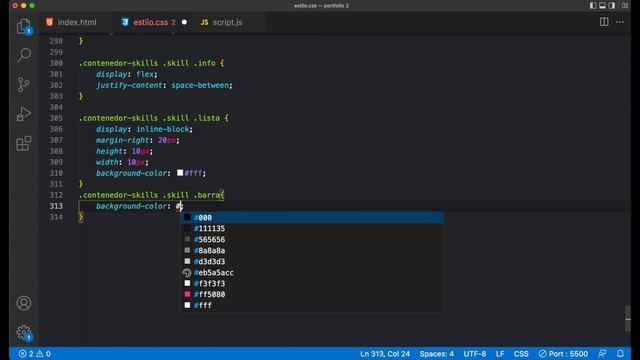
Task: Open the Accounts menu
Action: click(24, 303)
